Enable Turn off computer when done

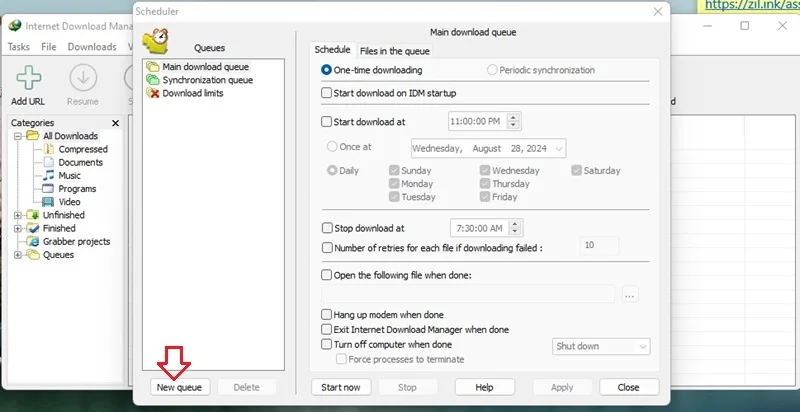click(327, 344)
